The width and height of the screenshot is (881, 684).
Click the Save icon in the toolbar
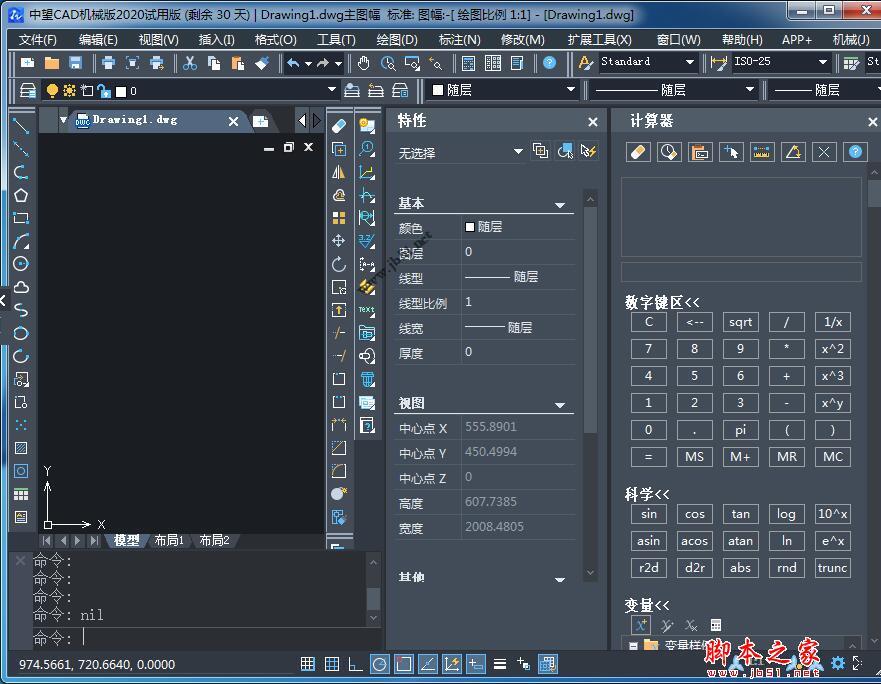tap(75, 63)
